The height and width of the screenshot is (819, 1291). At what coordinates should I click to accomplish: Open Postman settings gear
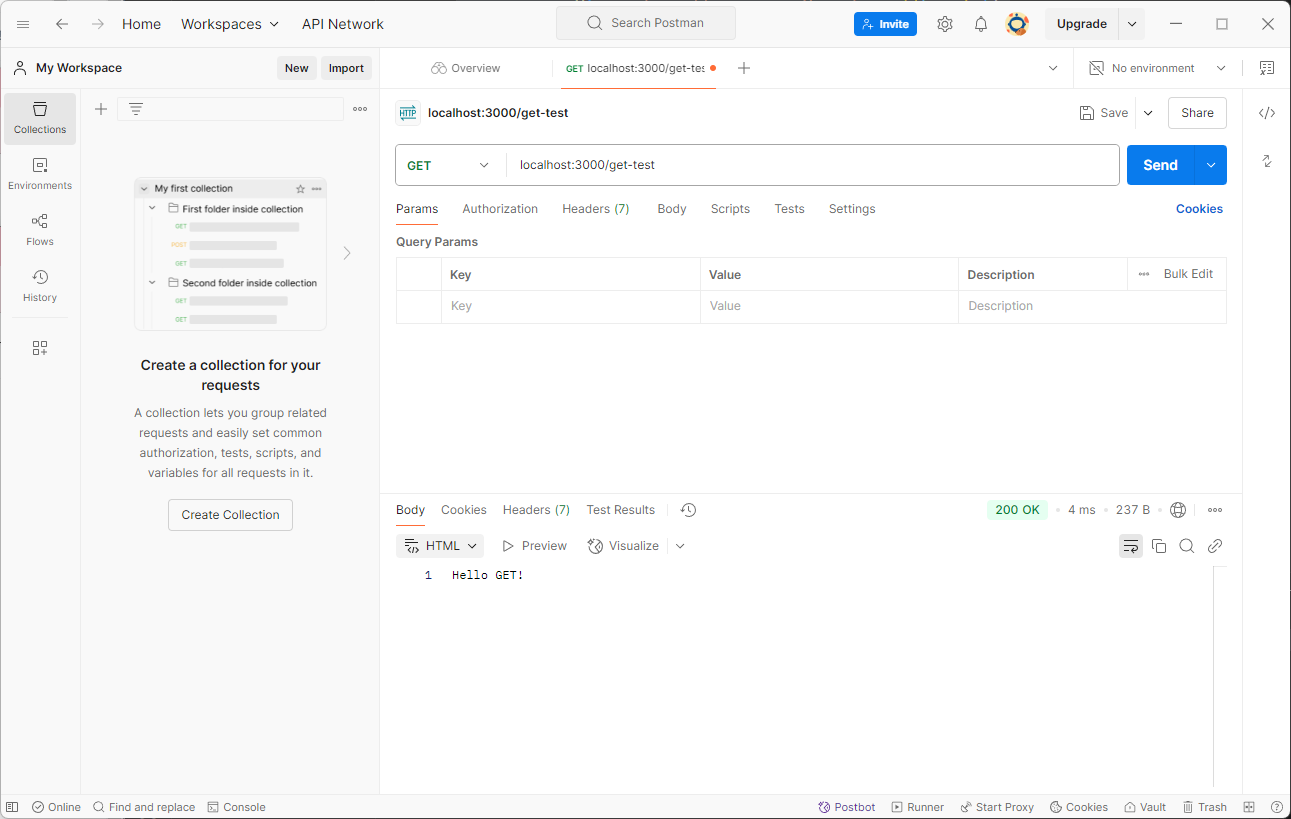[x=945, y=24]
